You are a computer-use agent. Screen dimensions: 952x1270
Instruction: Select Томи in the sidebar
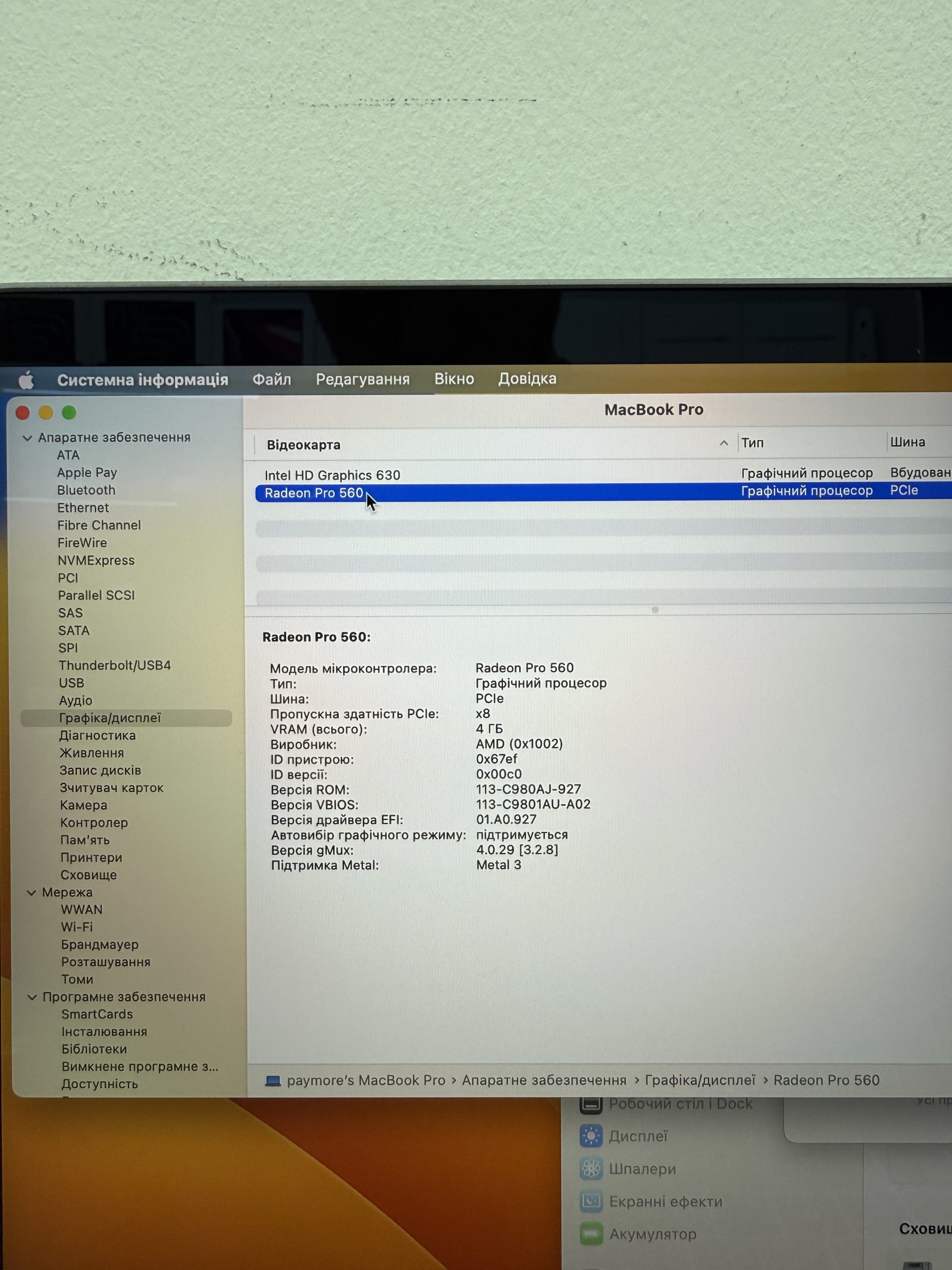coord(77,980)
